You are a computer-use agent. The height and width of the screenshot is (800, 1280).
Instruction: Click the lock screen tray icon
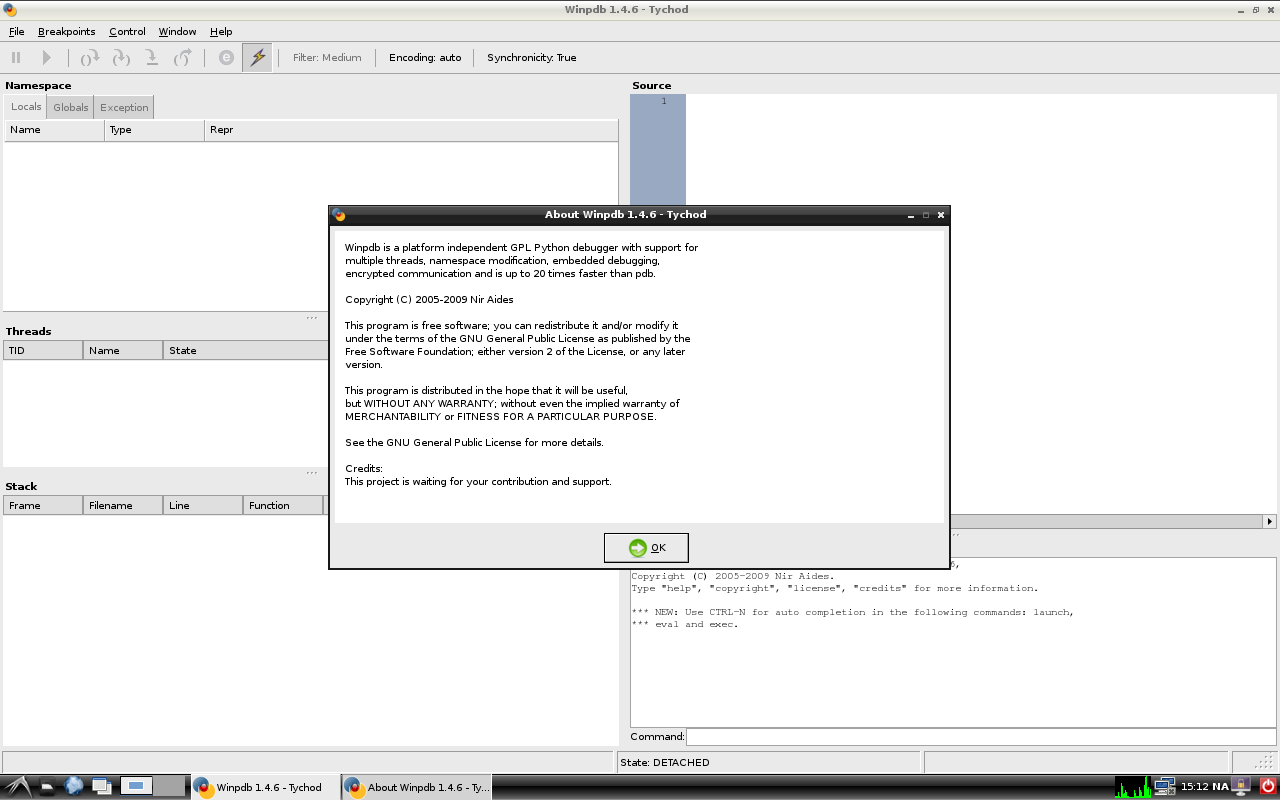(1242, 787)
